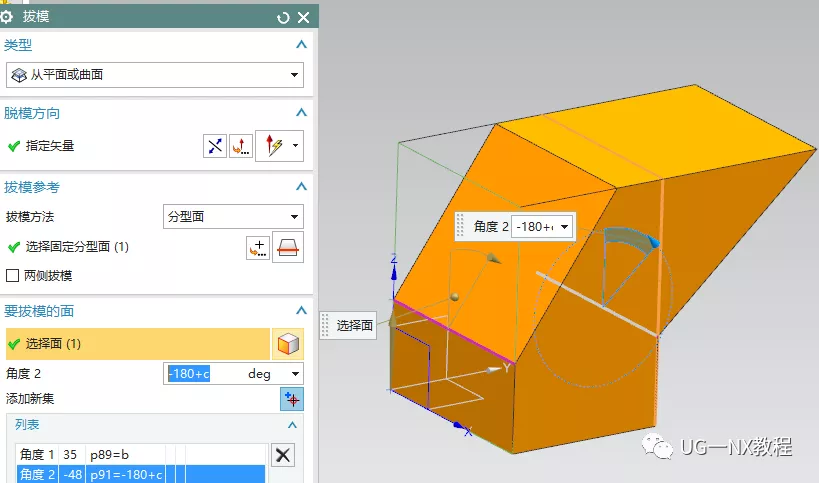Image resolution: width=819 pixels, height=483 pixels.
Task: Open the vector dialog icon
Action: pyautogui.click(x=241, y=146)
